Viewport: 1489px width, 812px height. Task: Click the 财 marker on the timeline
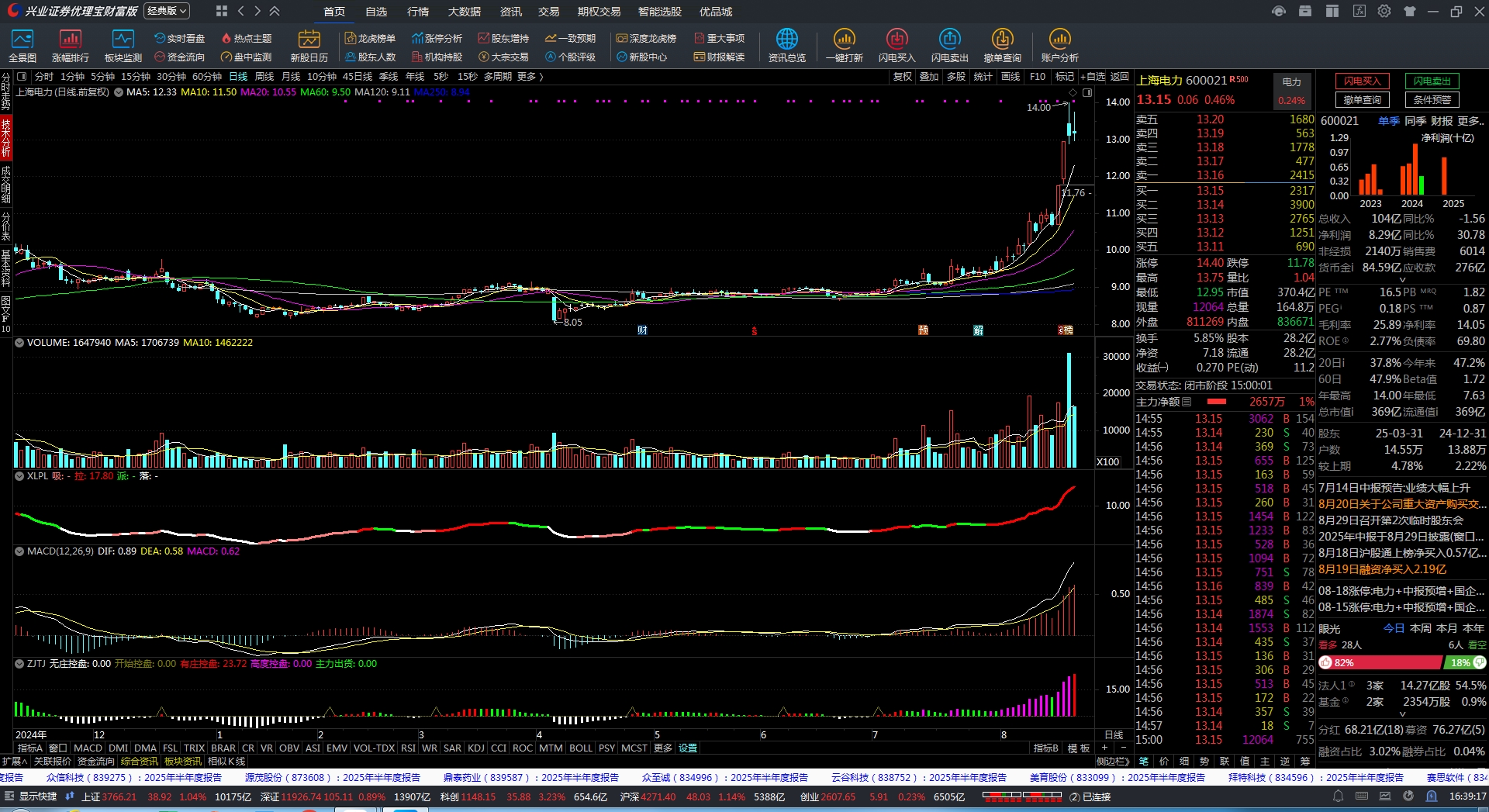click(642, 330)
